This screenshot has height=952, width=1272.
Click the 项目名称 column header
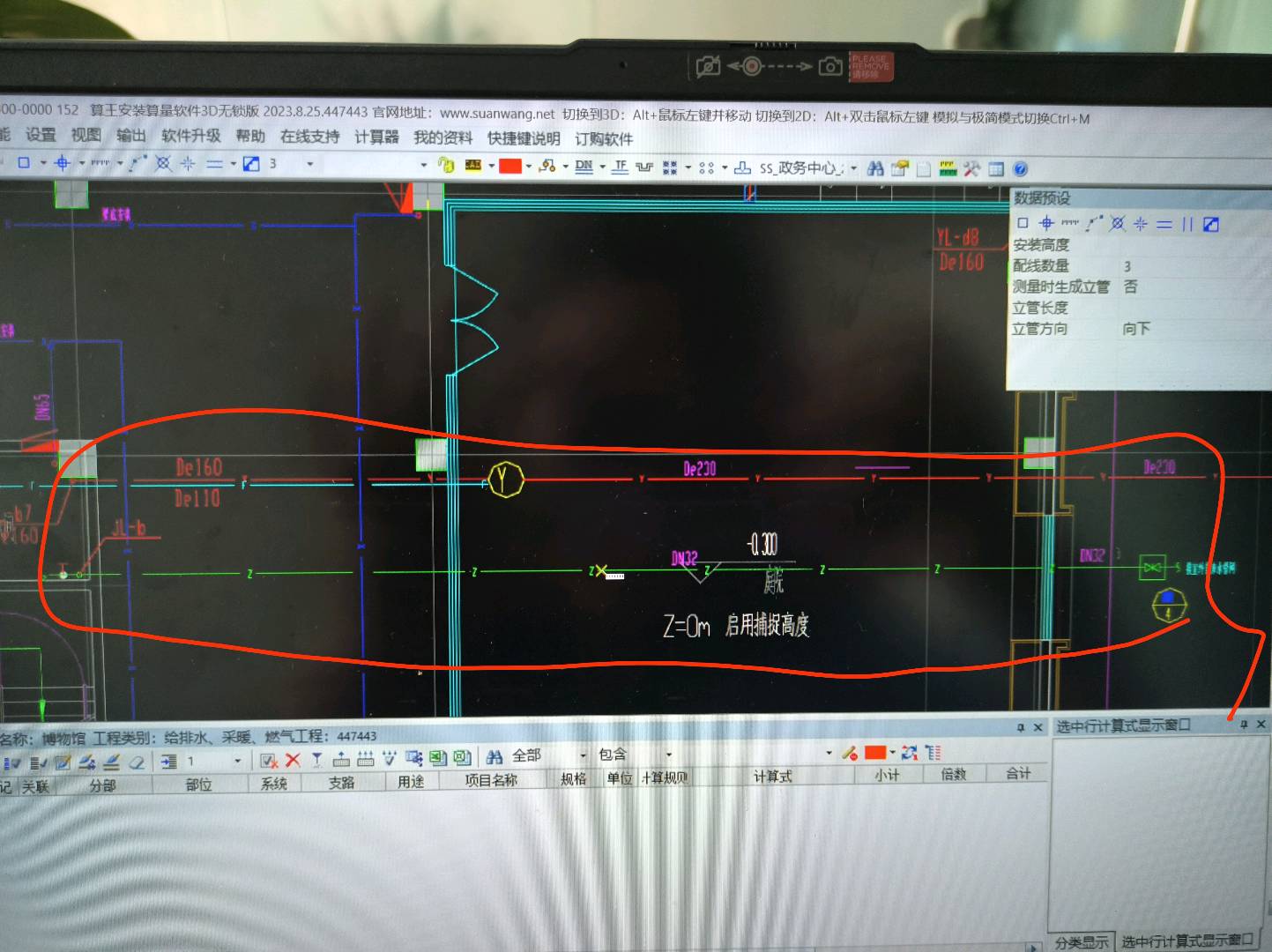tap(491, 780)
